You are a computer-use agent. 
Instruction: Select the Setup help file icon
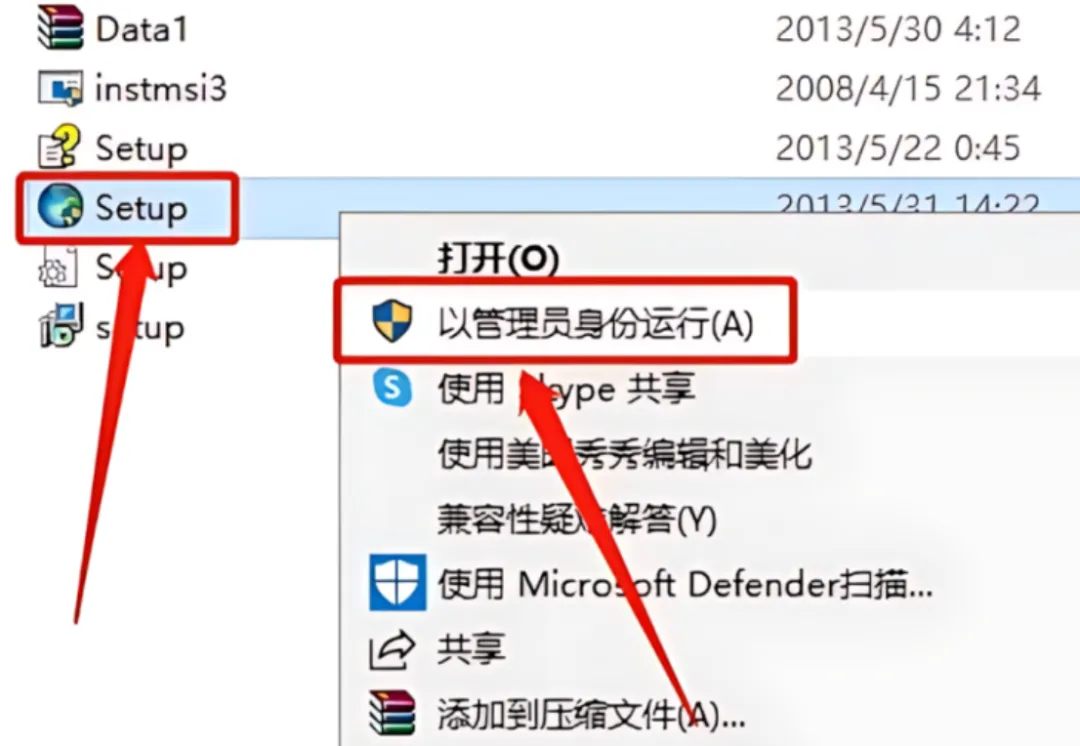point(59,146)
